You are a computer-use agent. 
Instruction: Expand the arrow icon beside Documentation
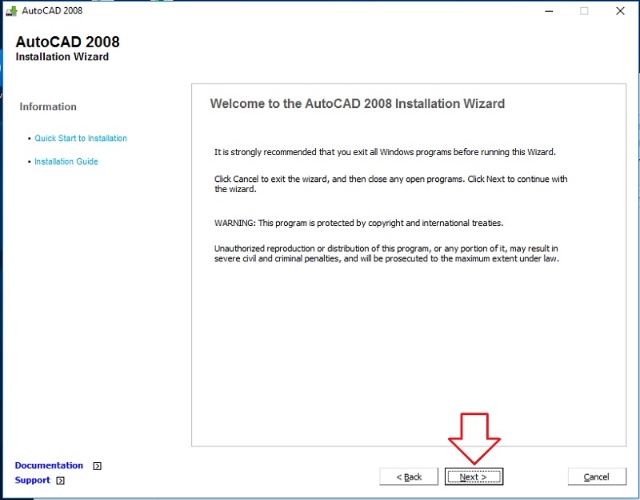click(97, 466)
